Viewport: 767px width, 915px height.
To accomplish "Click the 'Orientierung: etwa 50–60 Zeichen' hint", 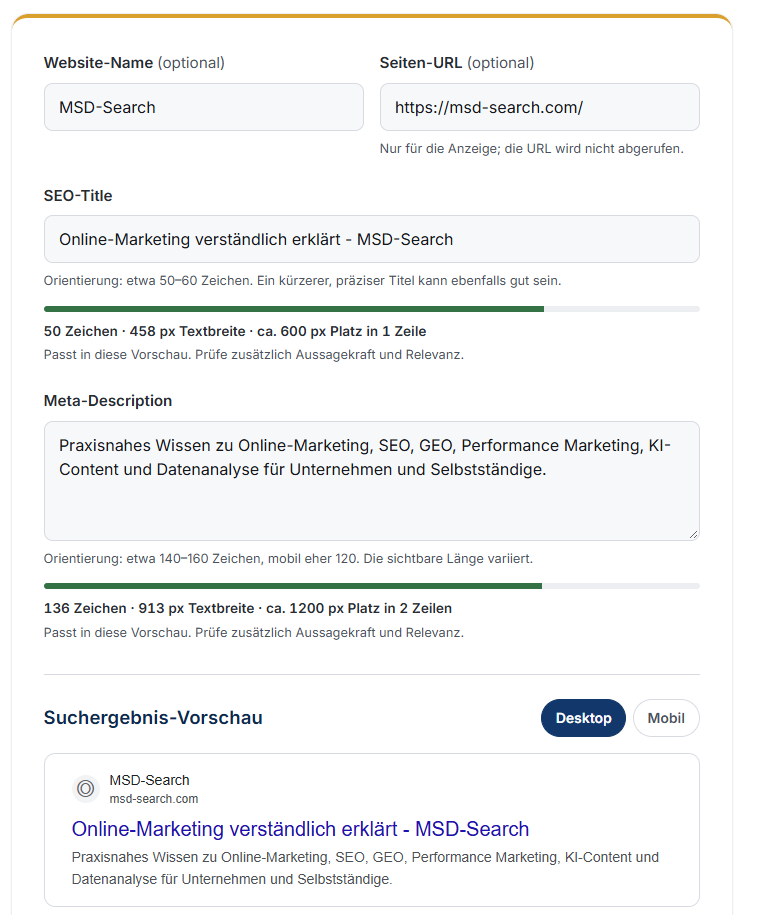I will [x=302, y=281].
